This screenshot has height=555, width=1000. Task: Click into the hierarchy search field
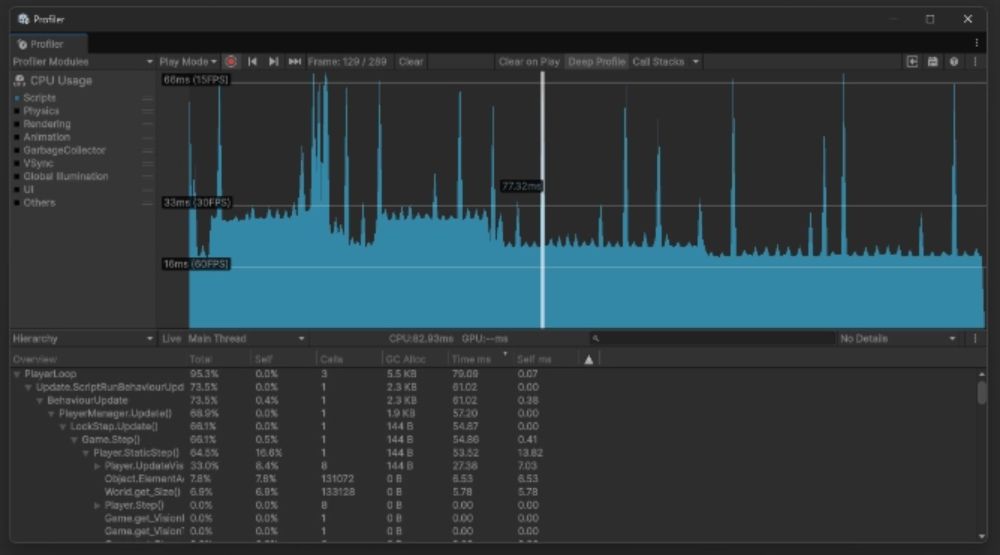[x=712, y=339]
